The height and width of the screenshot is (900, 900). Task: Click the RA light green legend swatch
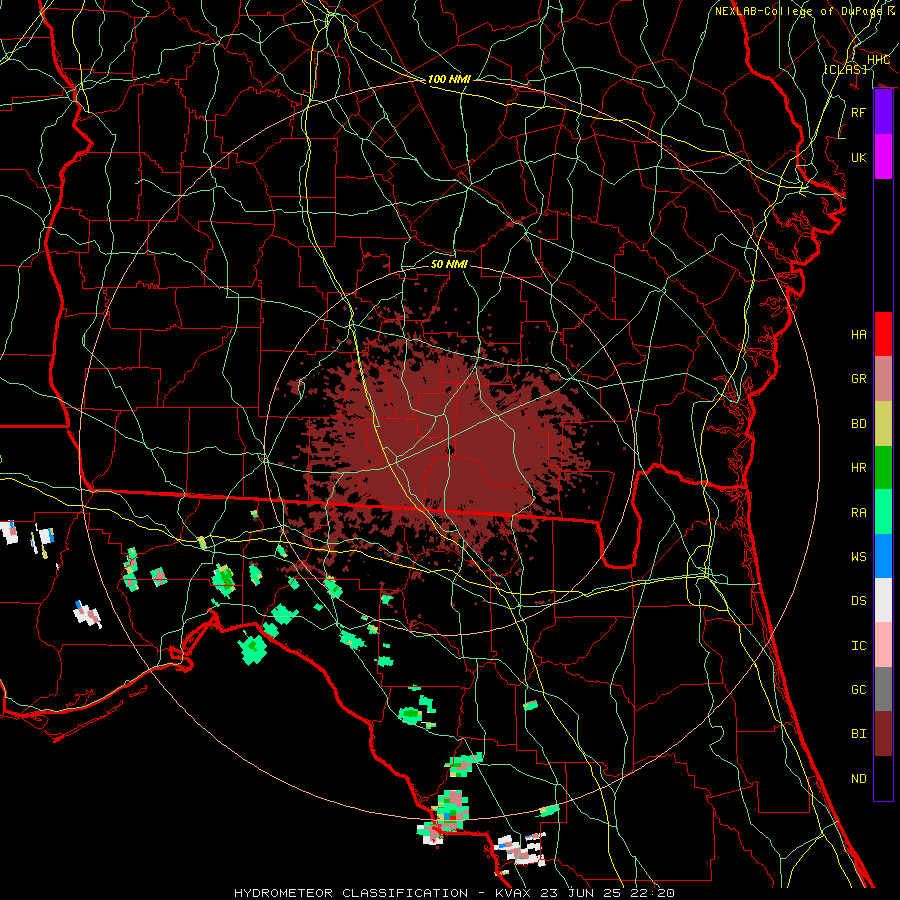(883, 512)
